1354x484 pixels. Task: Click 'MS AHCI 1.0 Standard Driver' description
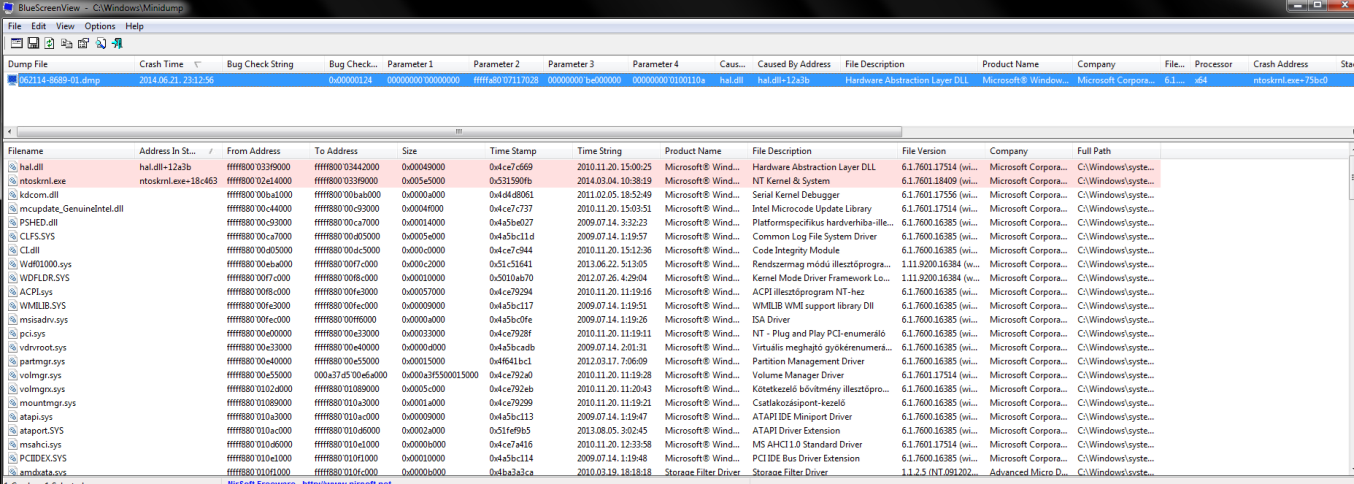[x=811, y=444]
